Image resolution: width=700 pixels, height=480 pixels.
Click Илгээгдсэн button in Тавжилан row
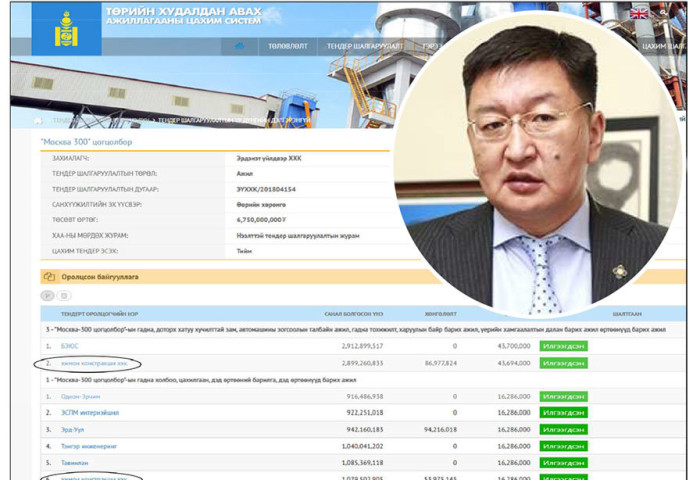[563, 462]
